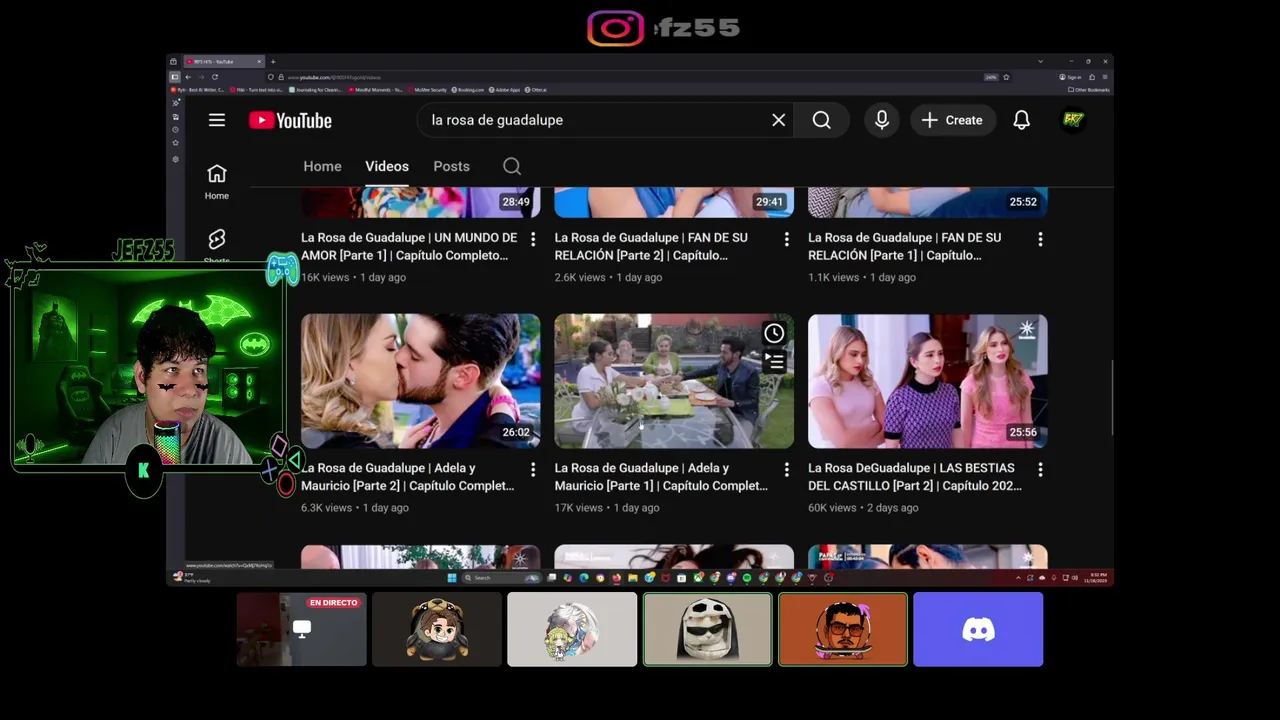This screenshot has width=1280, height=720.
Task: Open options for Adela y Mauricio Parte 2
Action: (x=533, y=469)
